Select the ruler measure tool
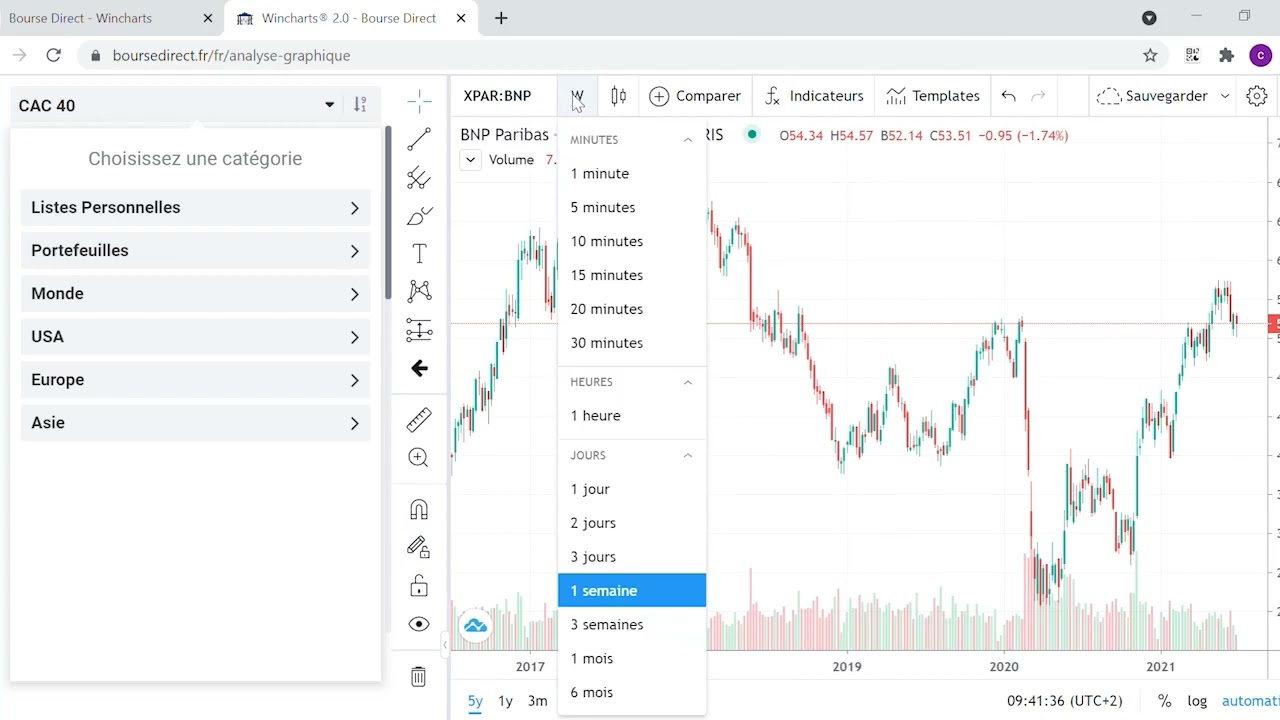The image size is (1280, 720). (419, 419)
